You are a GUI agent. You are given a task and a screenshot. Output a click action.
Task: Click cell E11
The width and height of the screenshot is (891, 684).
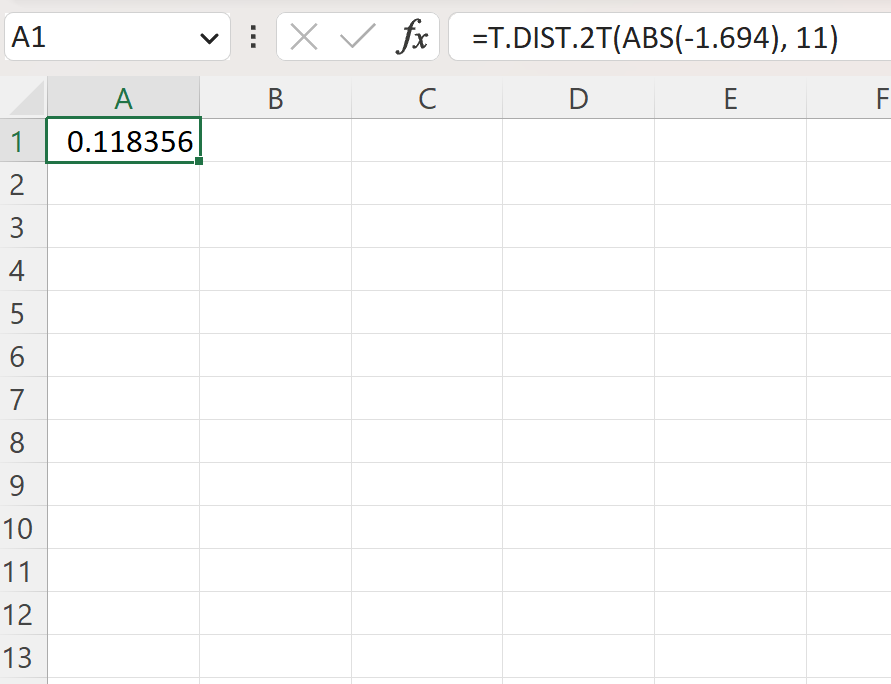coord(730,571)
